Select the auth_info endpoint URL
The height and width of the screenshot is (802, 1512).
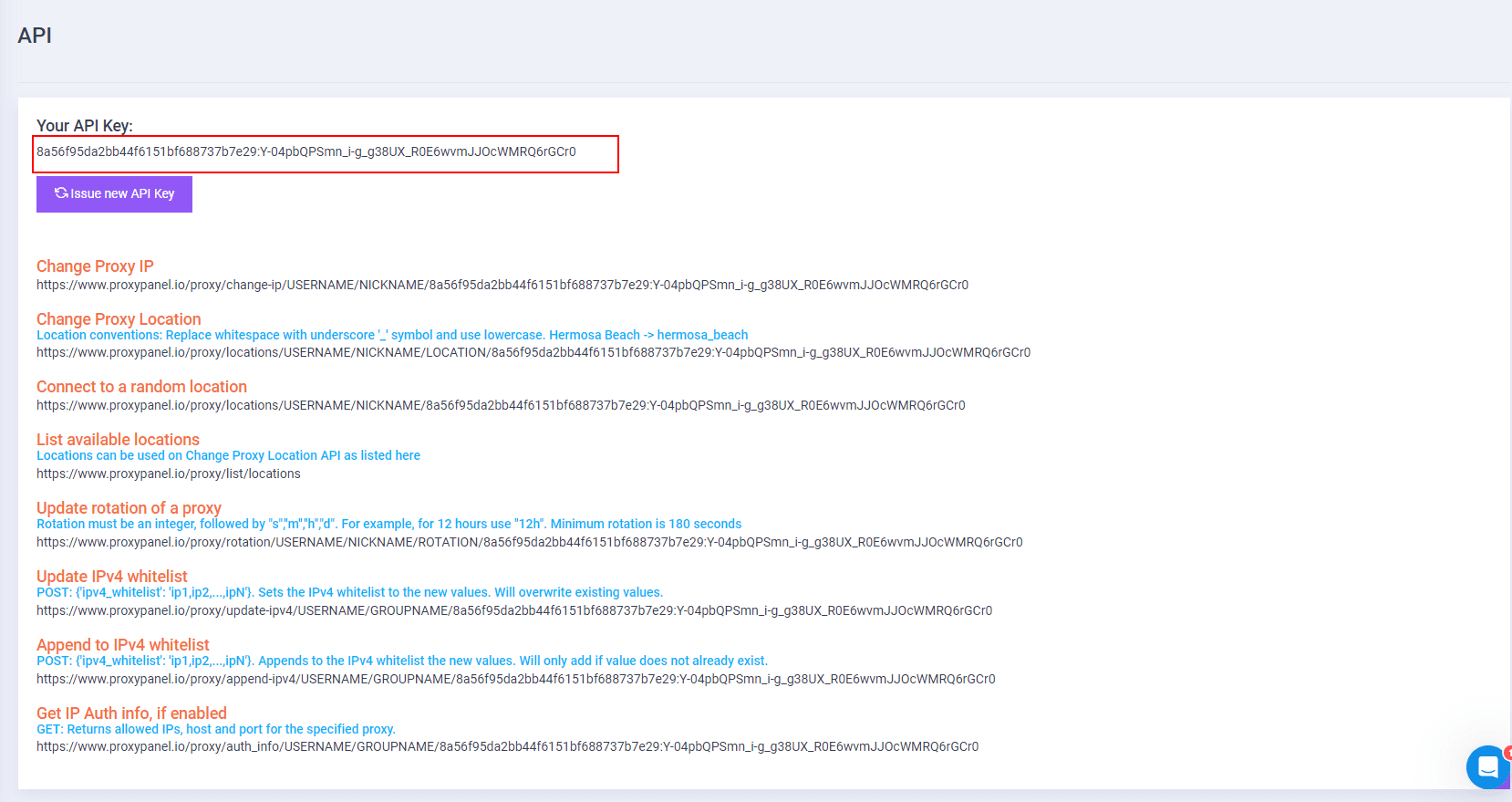tap(507, 747)
